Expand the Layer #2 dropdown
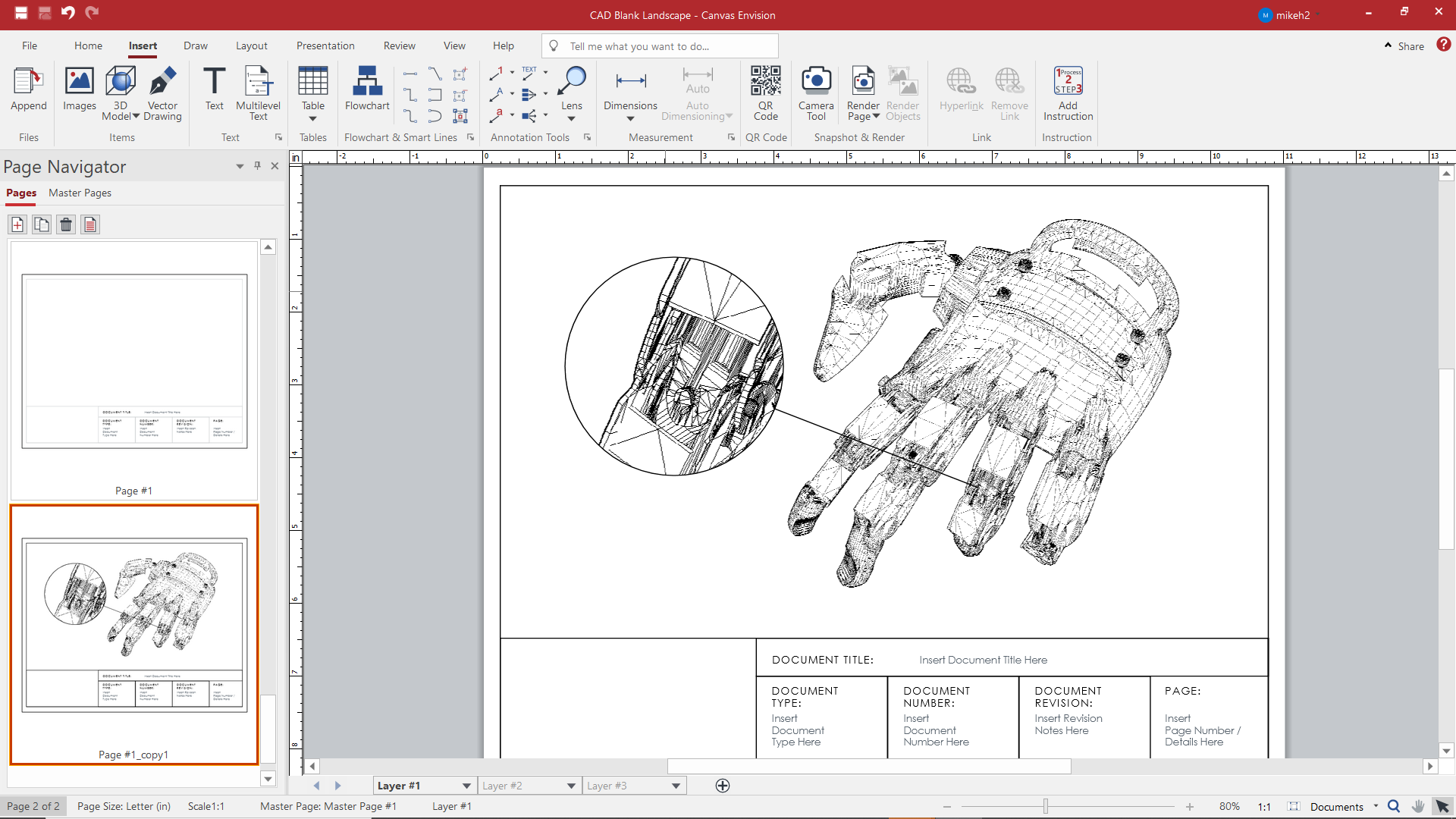This screenshot has width=1456, height=819. coord(570,786)
